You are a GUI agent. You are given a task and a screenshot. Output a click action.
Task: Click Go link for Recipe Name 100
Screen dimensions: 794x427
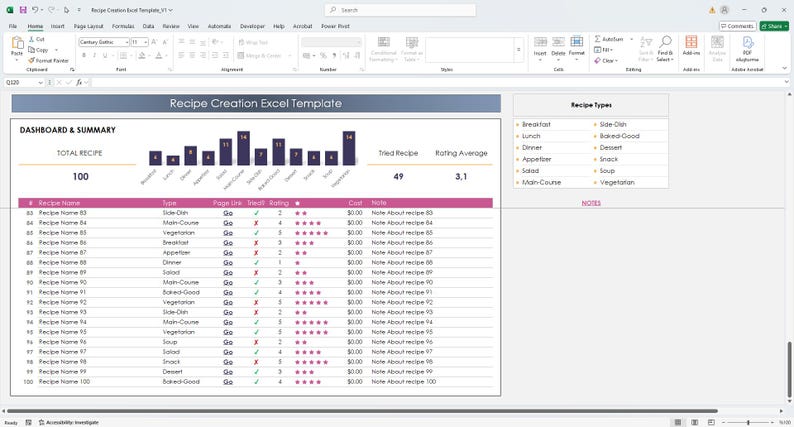point(228,382)
